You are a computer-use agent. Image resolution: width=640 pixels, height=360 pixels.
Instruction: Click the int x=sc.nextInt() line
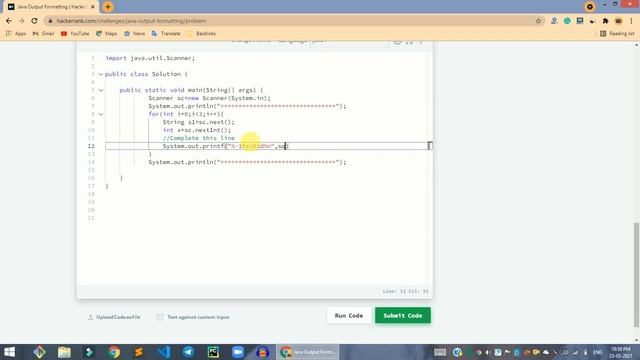click(x=197, y=130)
